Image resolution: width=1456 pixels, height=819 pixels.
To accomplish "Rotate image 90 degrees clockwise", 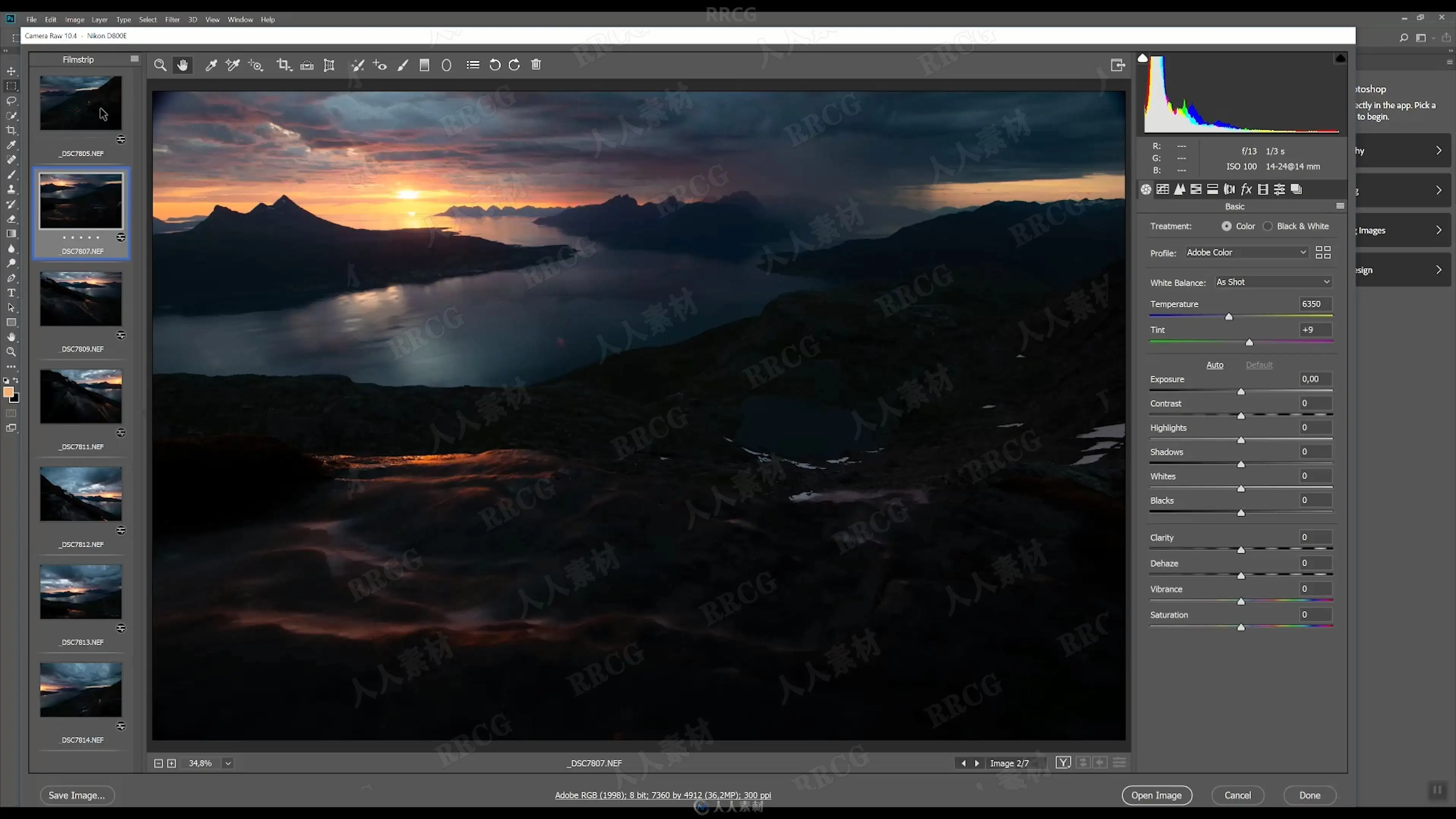I will [x=514, y=65].
